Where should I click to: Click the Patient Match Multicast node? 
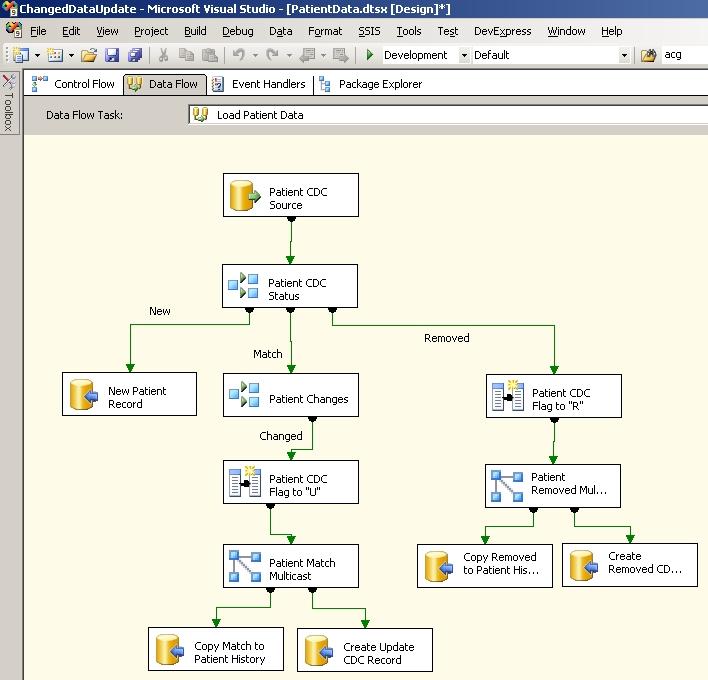coord(290,566)
